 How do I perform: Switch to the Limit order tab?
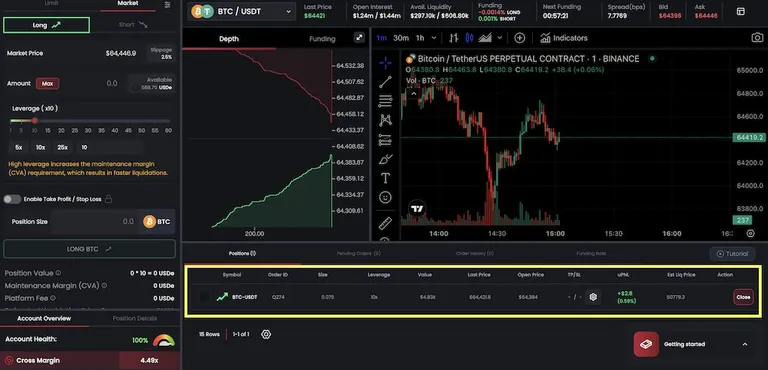(51, 3)
